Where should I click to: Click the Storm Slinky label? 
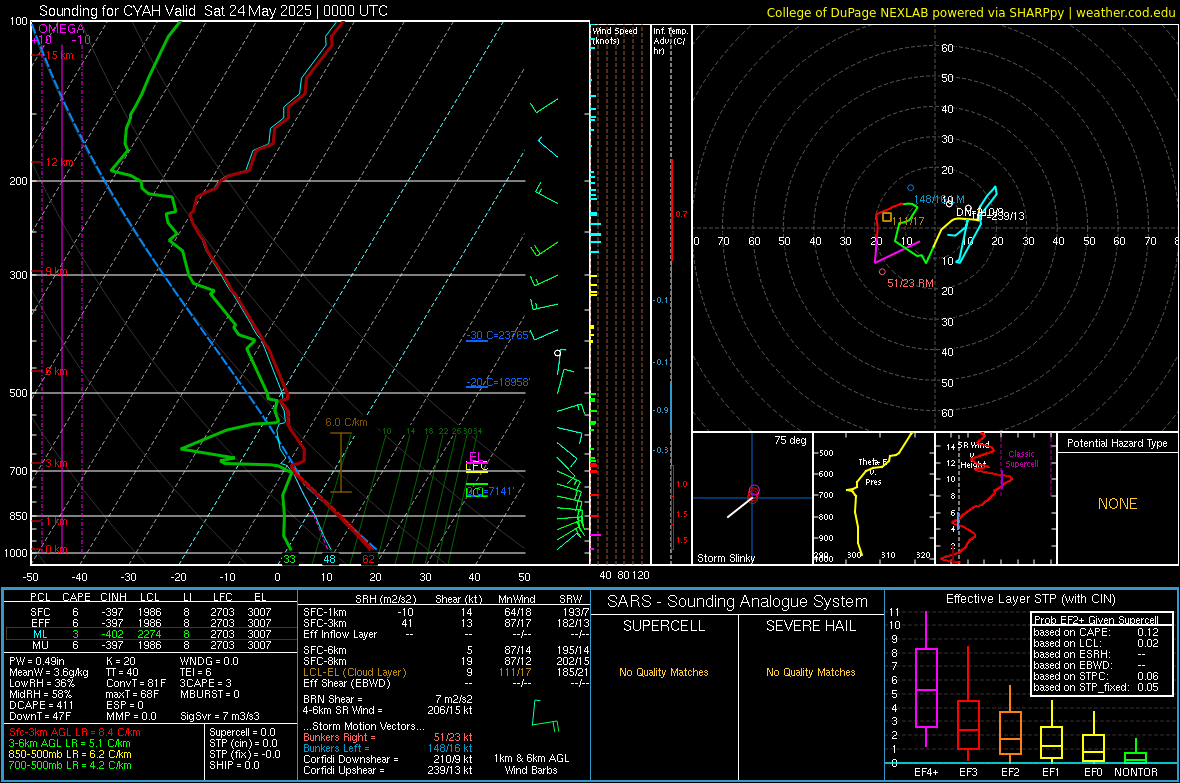pos(725,558)
